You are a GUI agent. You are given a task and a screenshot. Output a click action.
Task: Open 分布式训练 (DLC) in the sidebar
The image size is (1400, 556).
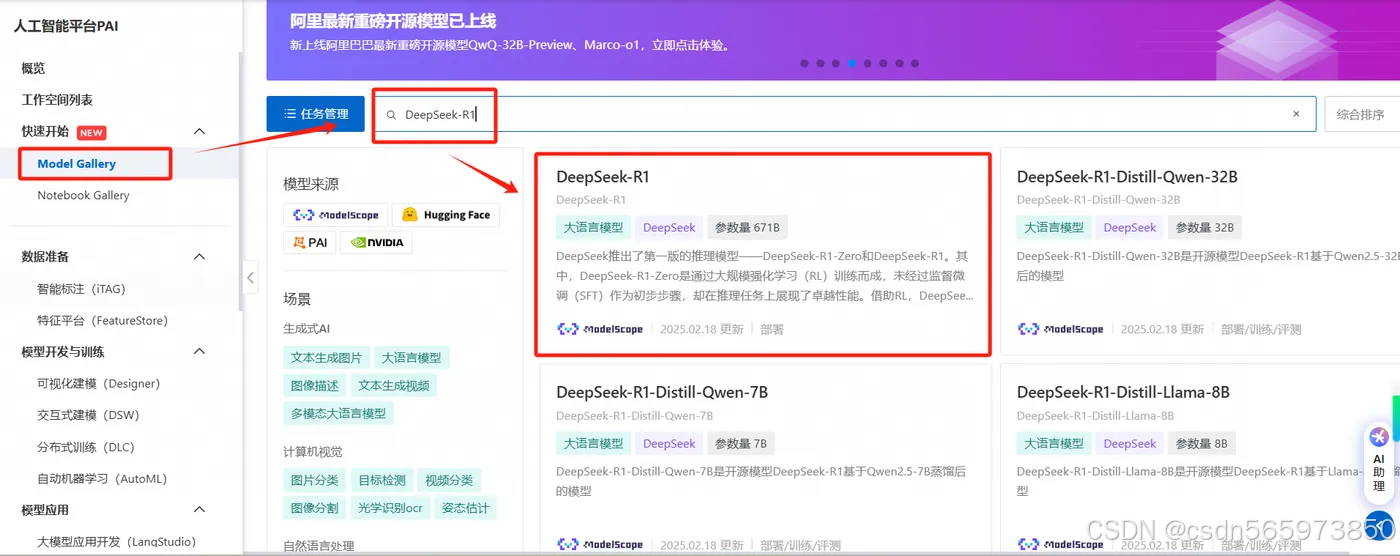click(x=85, y=447)
